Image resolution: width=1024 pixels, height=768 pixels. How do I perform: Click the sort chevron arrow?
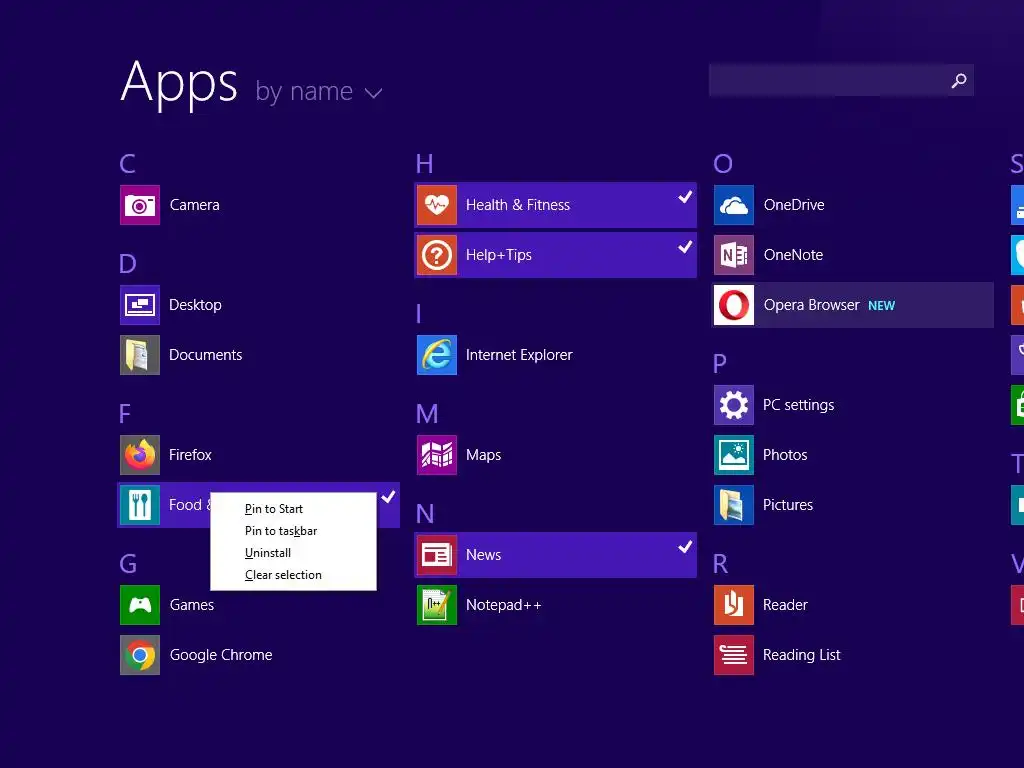[x=373, y=93]
